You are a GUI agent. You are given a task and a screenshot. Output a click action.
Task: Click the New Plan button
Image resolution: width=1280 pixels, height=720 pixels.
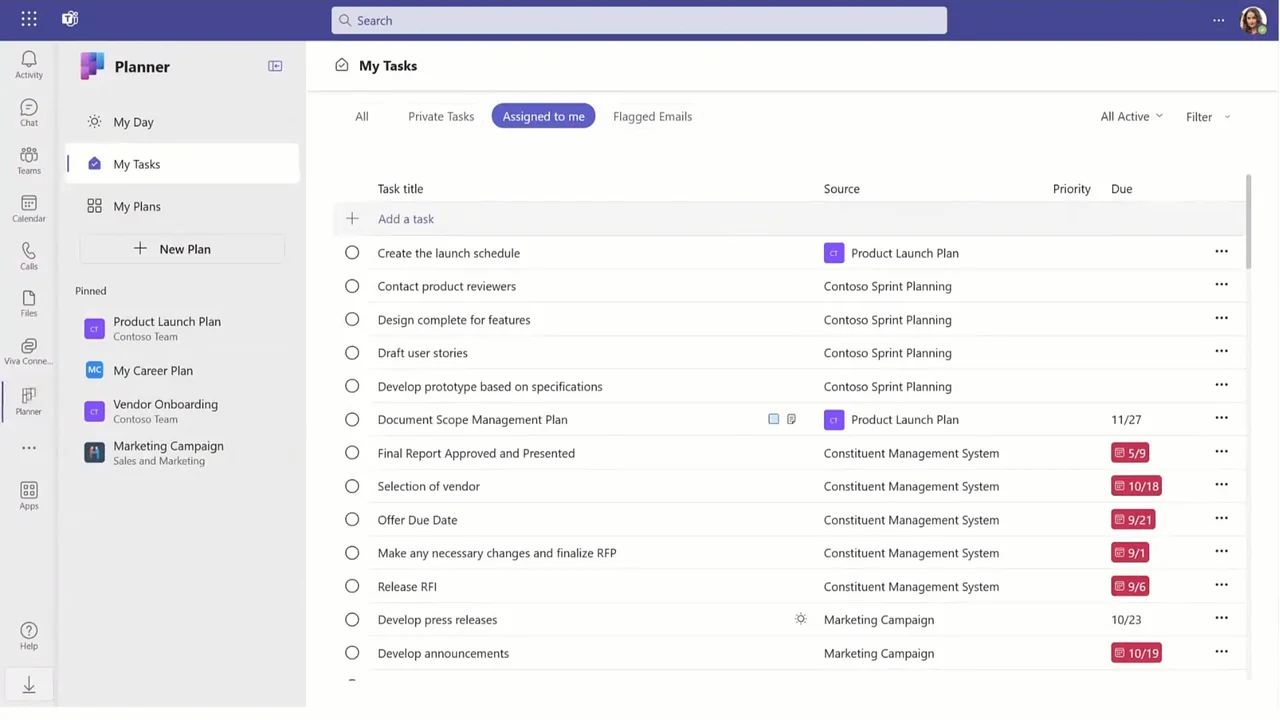pos(182,249)
